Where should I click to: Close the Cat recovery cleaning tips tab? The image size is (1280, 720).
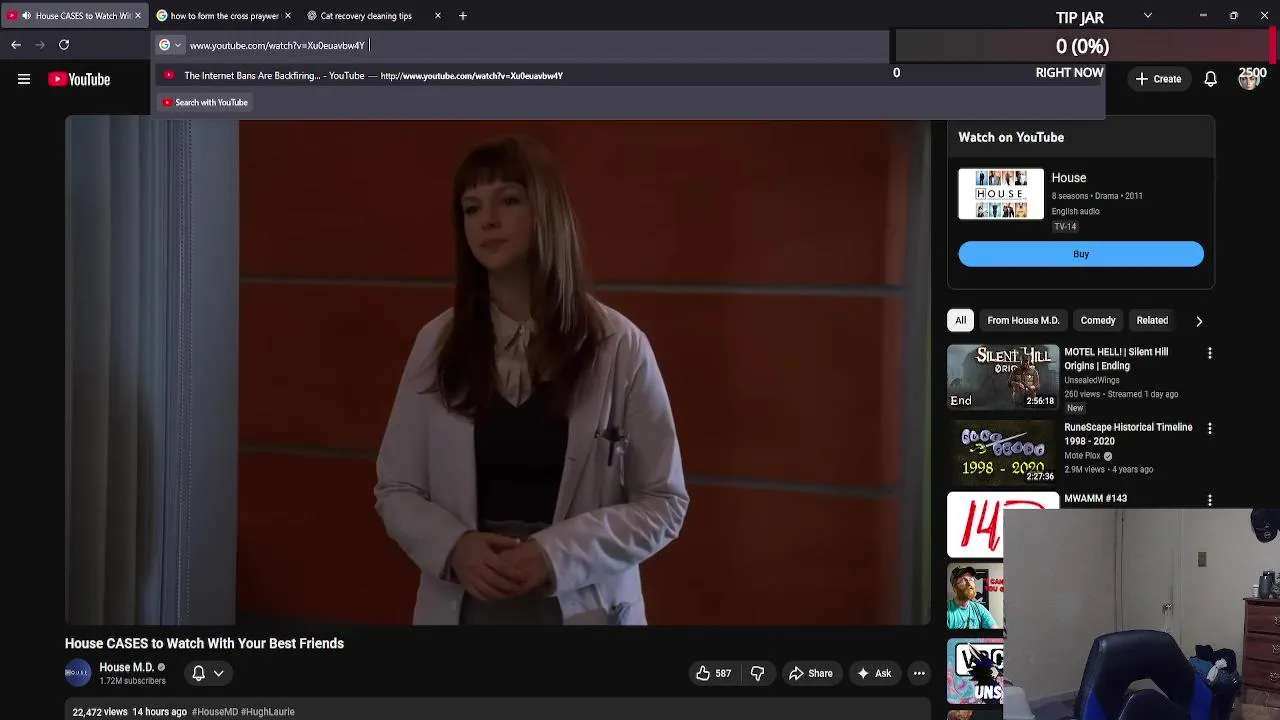tap(437, 16)
